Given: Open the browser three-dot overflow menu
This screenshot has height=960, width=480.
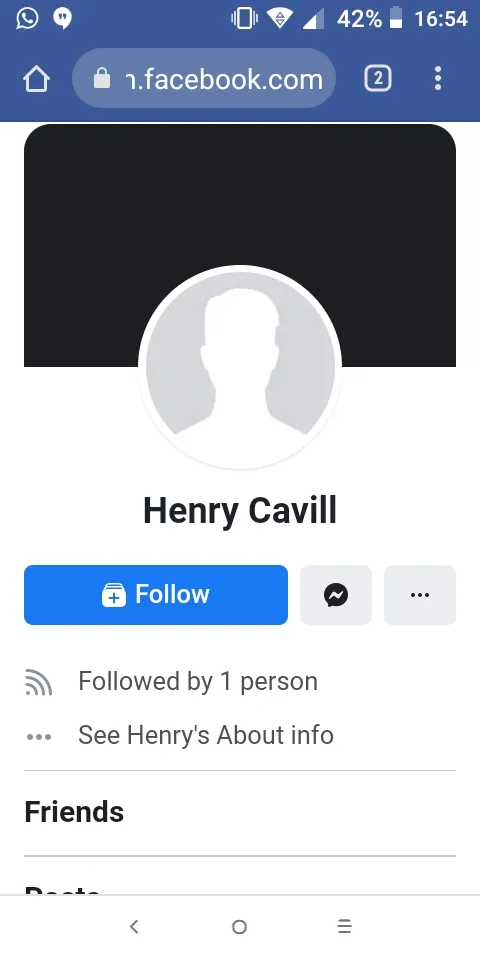Looking at the screenshot, I should (438, 78).
